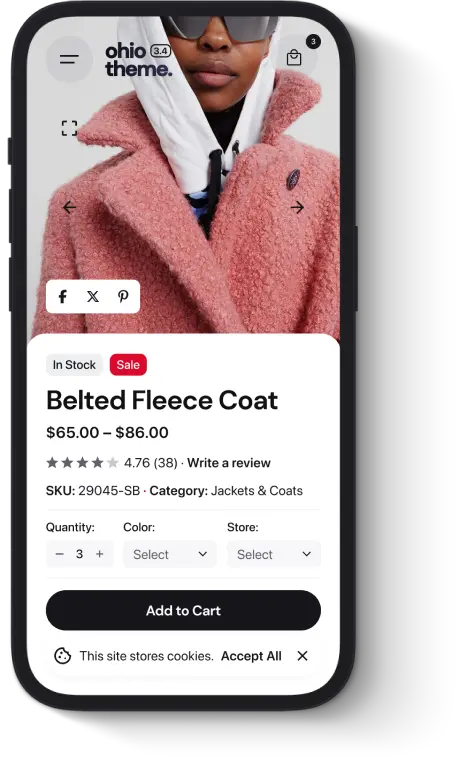Open the Store select dropdown
Viewport: 468px width, 760px height.
coord(274,554)
